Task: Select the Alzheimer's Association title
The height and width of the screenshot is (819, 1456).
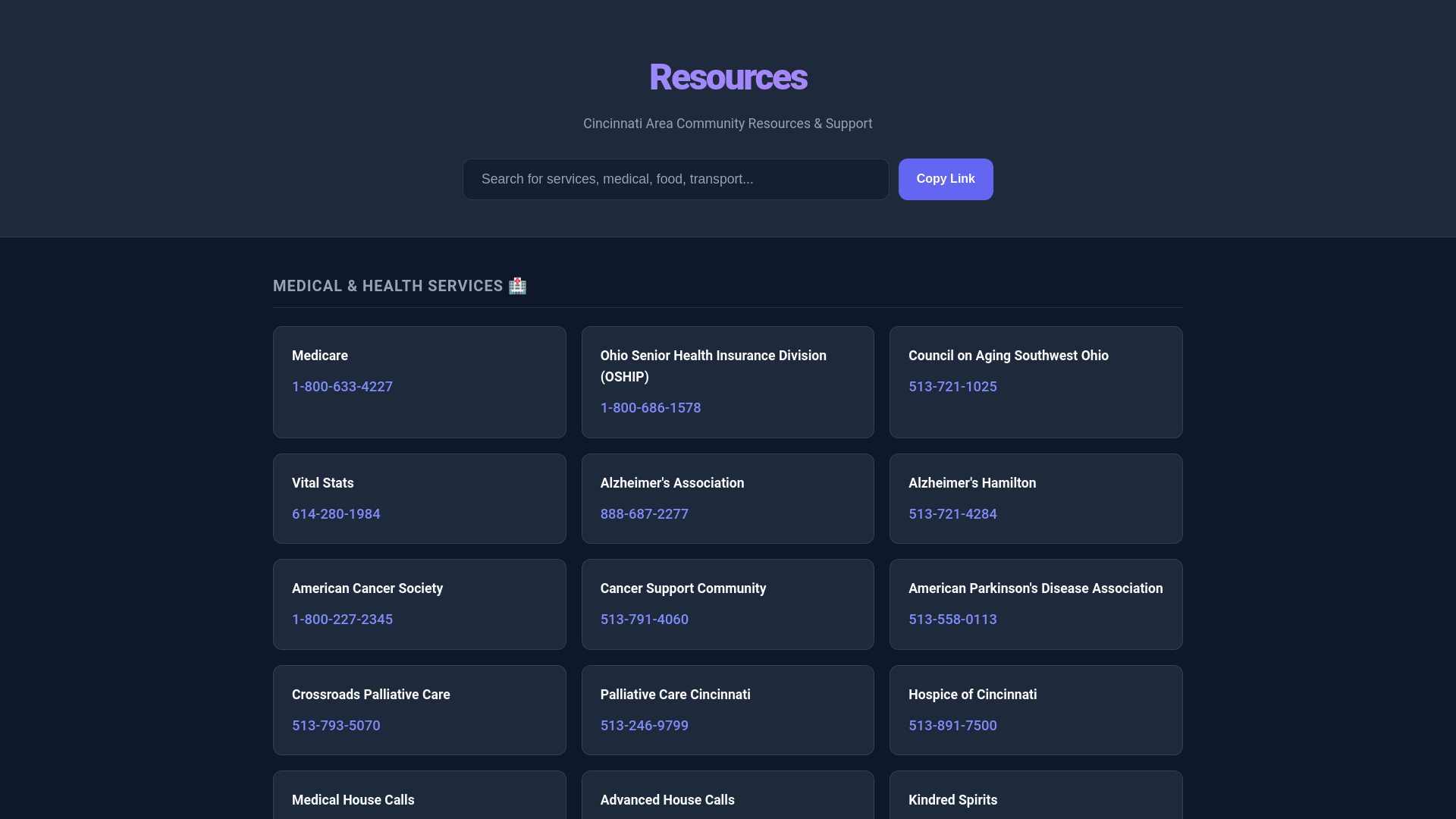Action: coord(673,483)
